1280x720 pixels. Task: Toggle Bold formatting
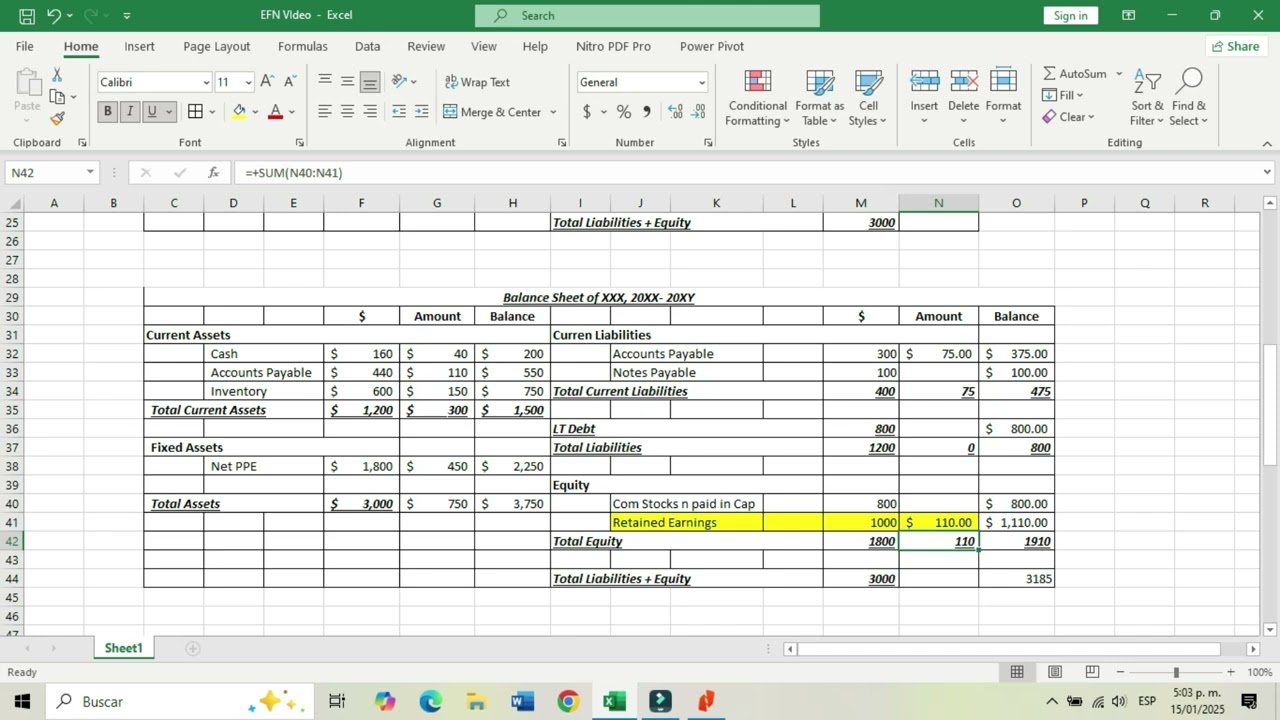point(108,112)
